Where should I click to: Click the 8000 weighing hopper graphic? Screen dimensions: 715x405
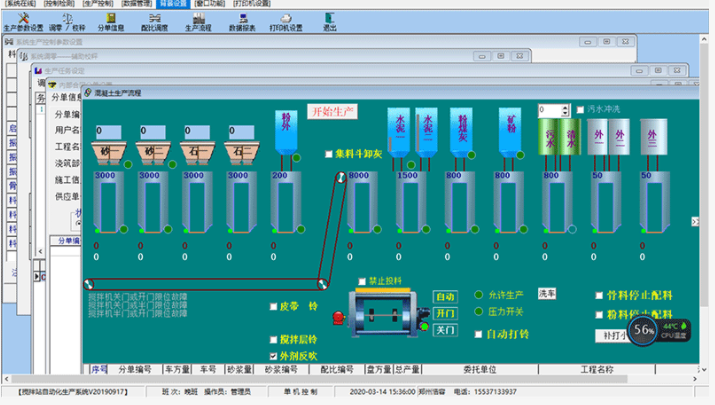[362, 202]
